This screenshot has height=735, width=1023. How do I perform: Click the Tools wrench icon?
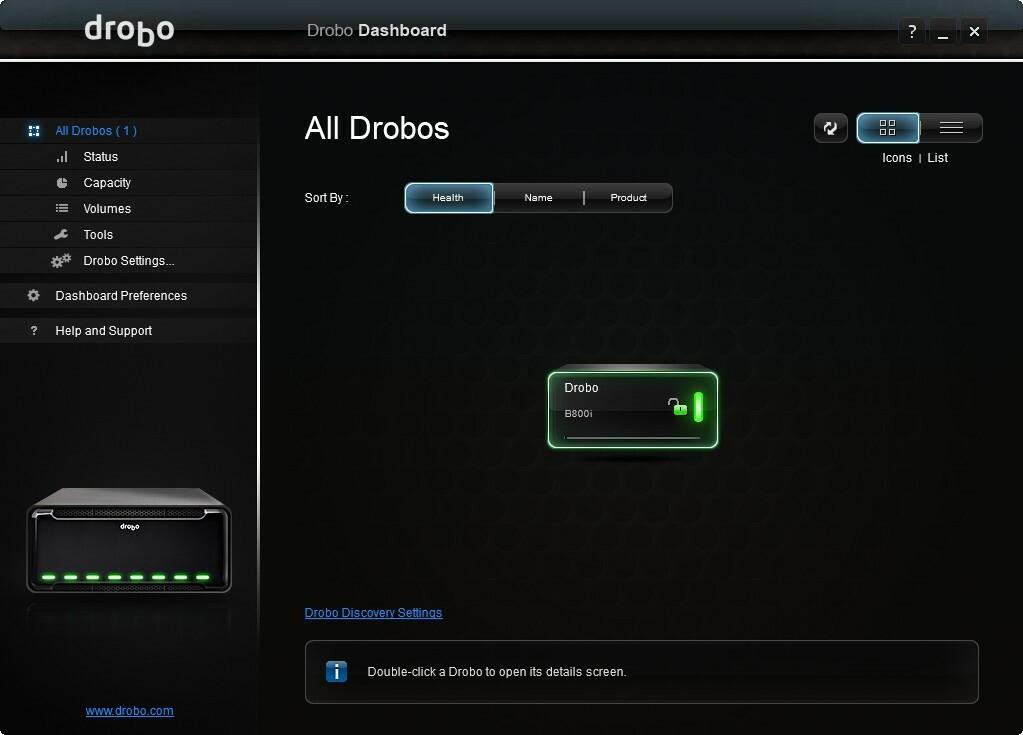coord(61,234)
